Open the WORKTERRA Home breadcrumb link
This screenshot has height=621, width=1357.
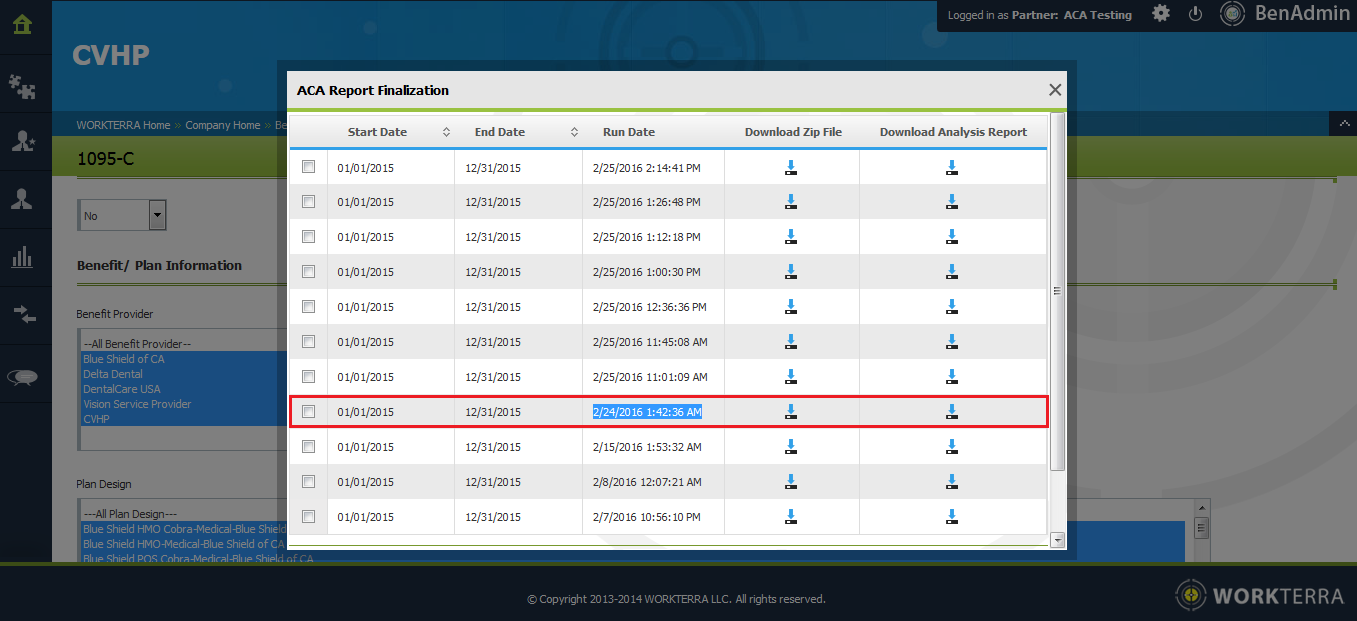click(123, 125)
